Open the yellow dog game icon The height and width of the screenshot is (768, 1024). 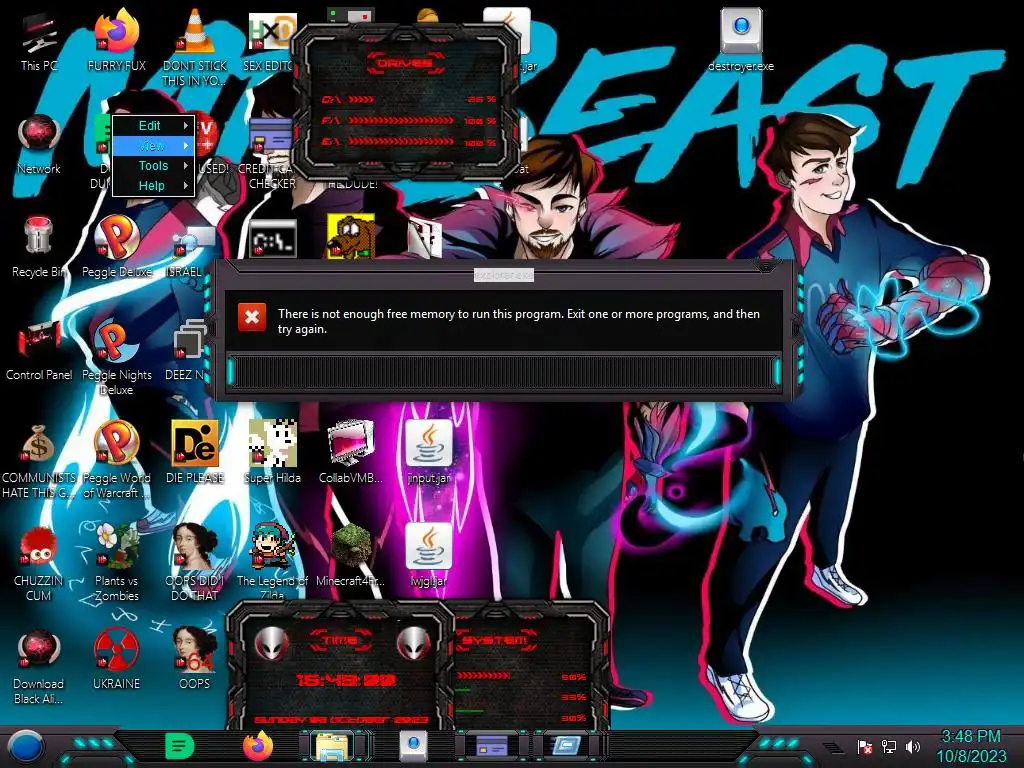click(x=351, y=236)
